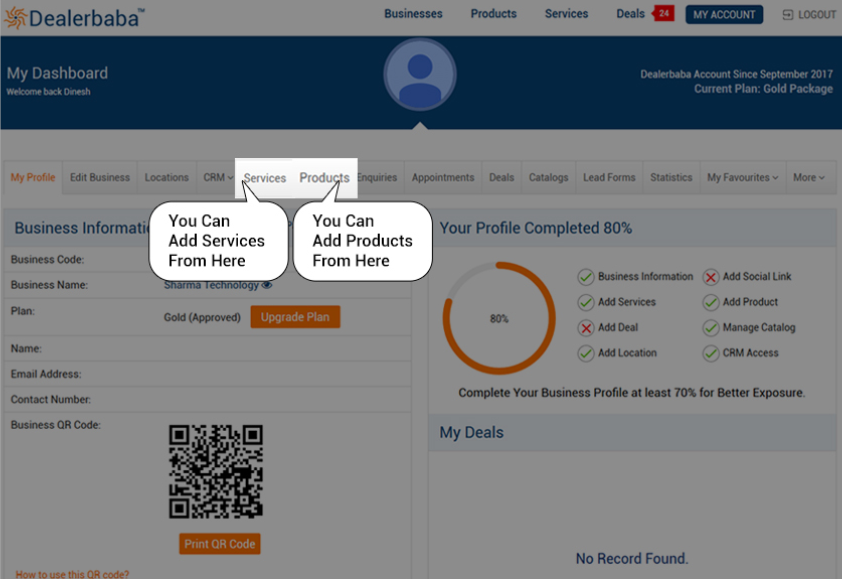
Task: Click the red 24 deals badge
Action: tap(664, 13)
